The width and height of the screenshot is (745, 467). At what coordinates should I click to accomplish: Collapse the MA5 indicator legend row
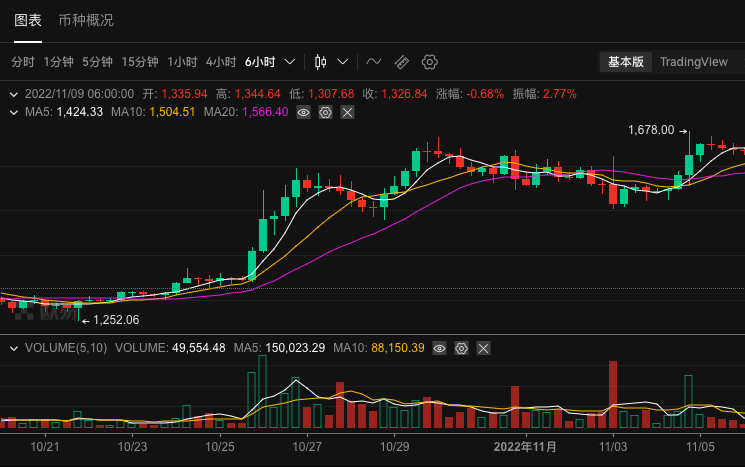(13, 112)
